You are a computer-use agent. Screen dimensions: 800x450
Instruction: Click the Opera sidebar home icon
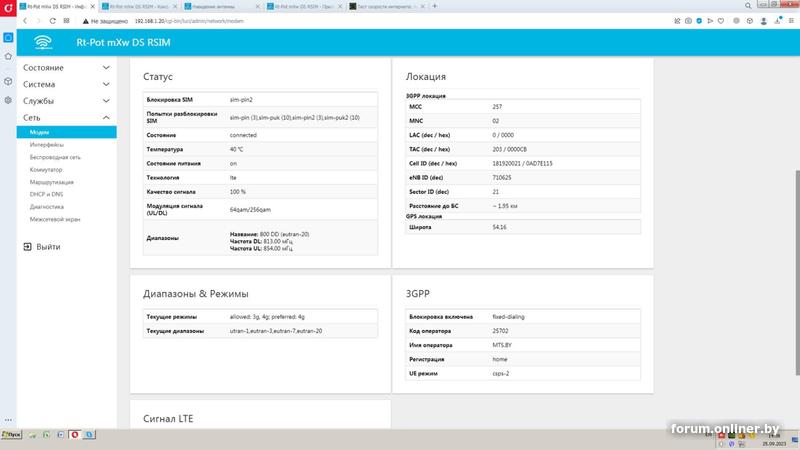click(x=8, y=57)
